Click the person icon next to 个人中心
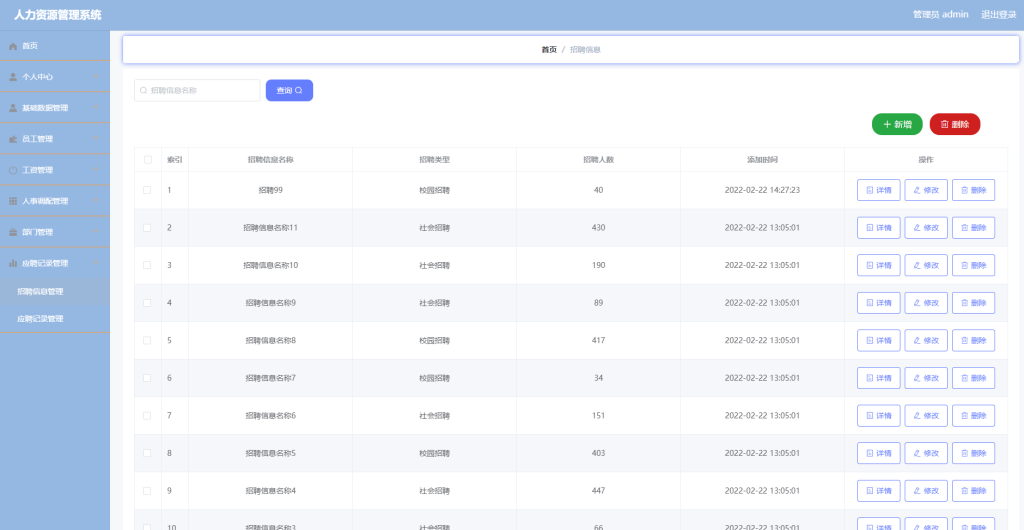Screen dimensions: 1024x530 pos(13,77)
